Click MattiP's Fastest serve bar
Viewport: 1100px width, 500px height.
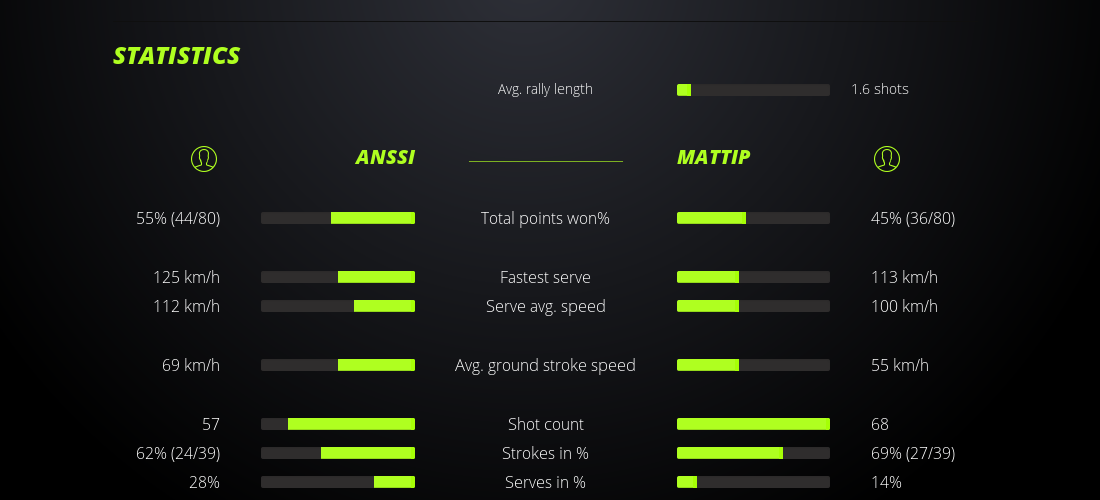click(753, 277)
